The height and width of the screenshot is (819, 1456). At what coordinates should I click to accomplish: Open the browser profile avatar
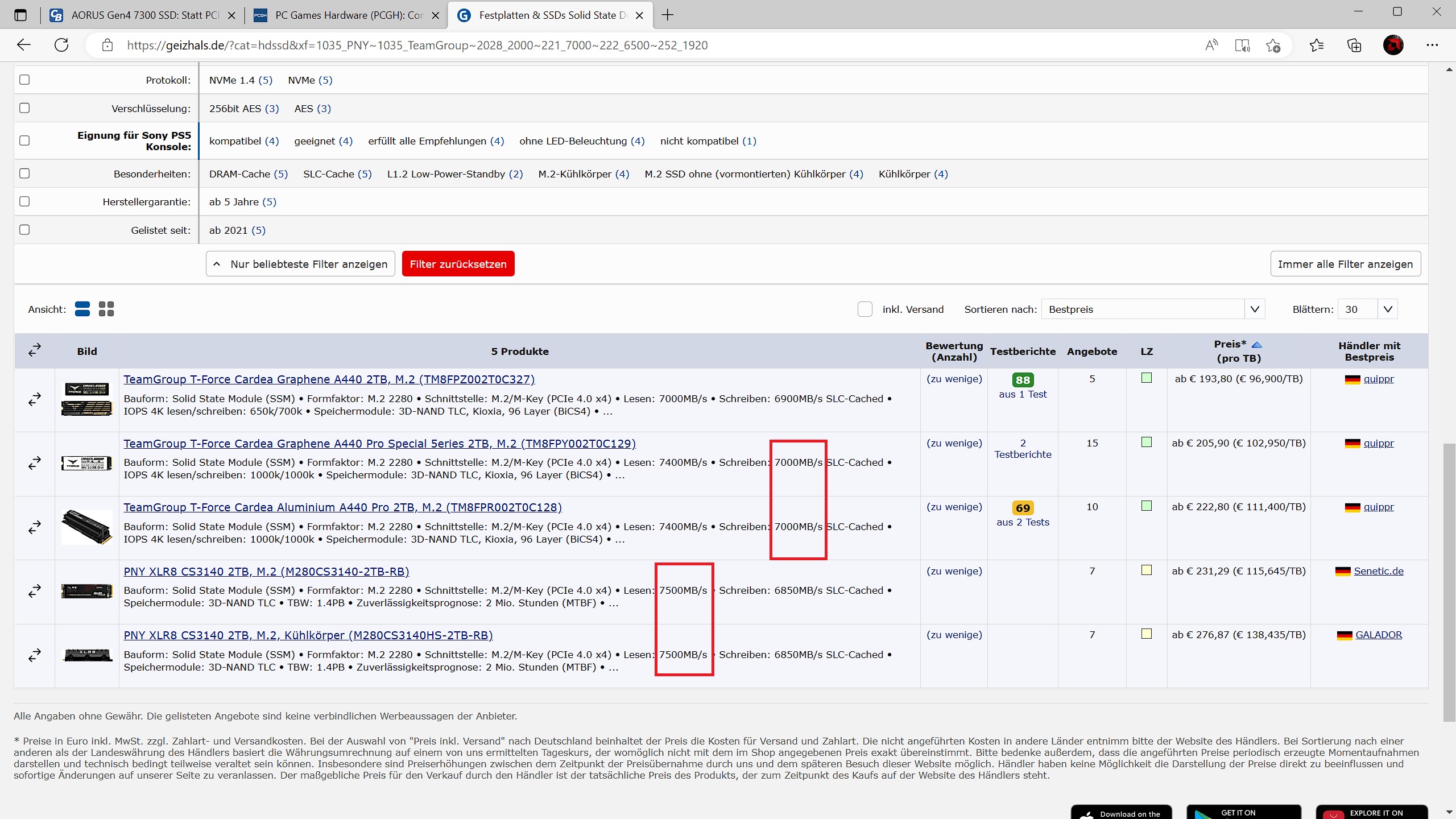click(1393, 45)
